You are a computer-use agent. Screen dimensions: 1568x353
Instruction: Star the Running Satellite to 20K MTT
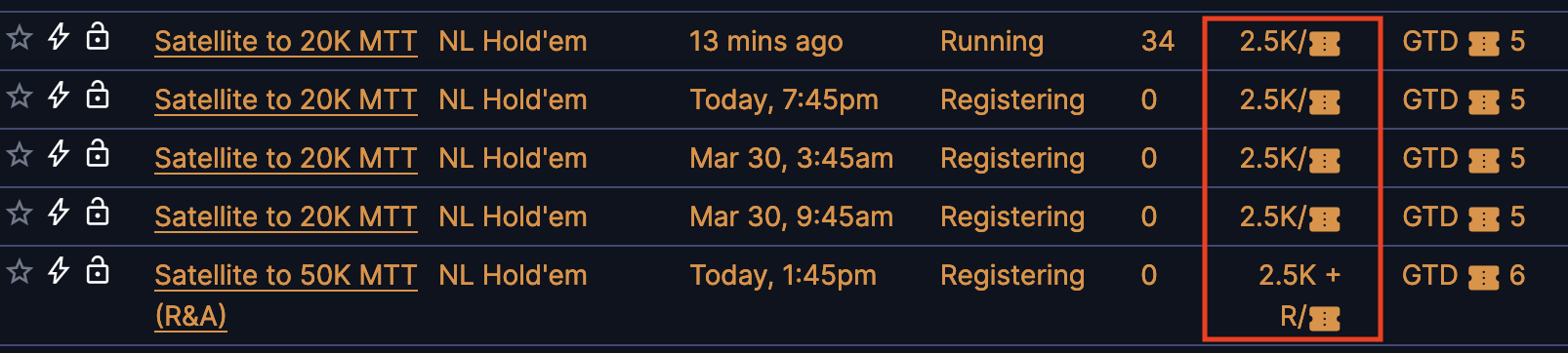tap(20, 38)
